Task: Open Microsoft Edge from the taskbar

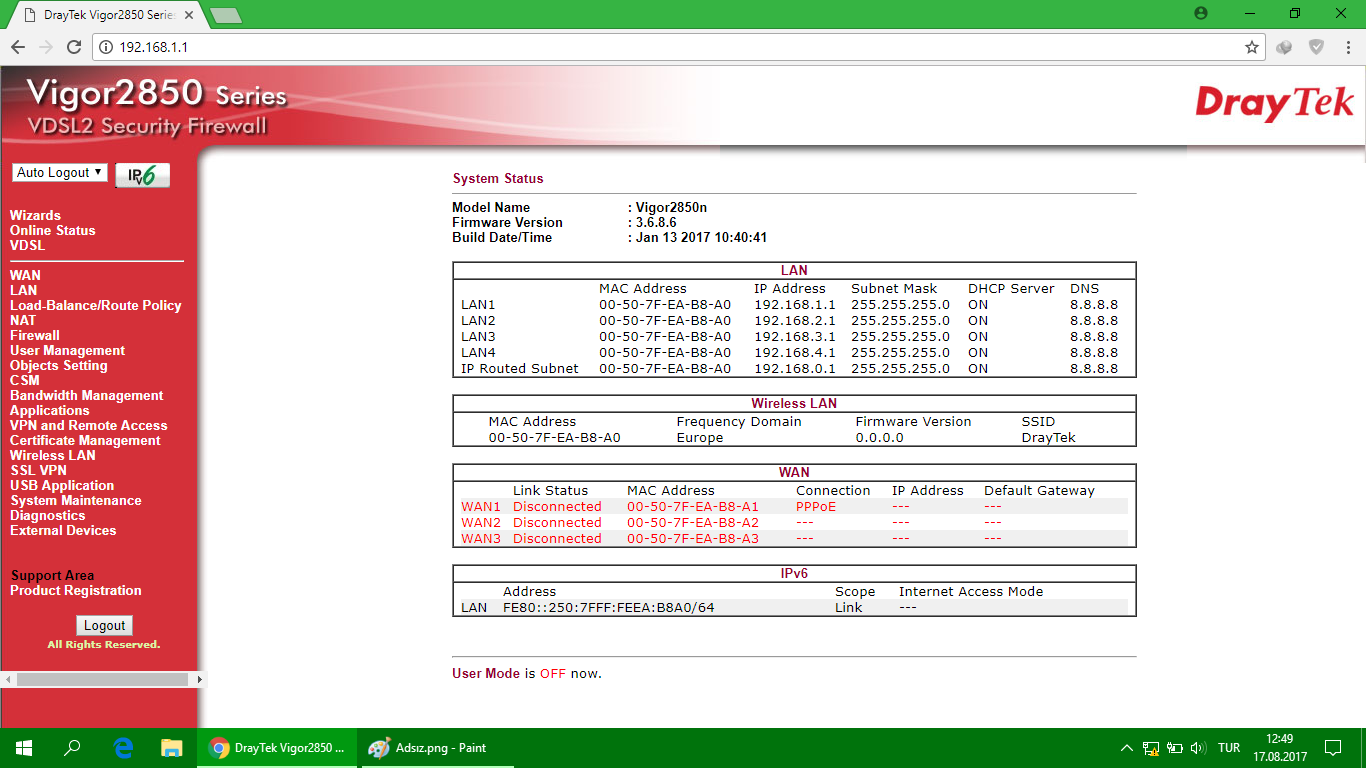Action: pyautogui.click(x=123, y=747)
